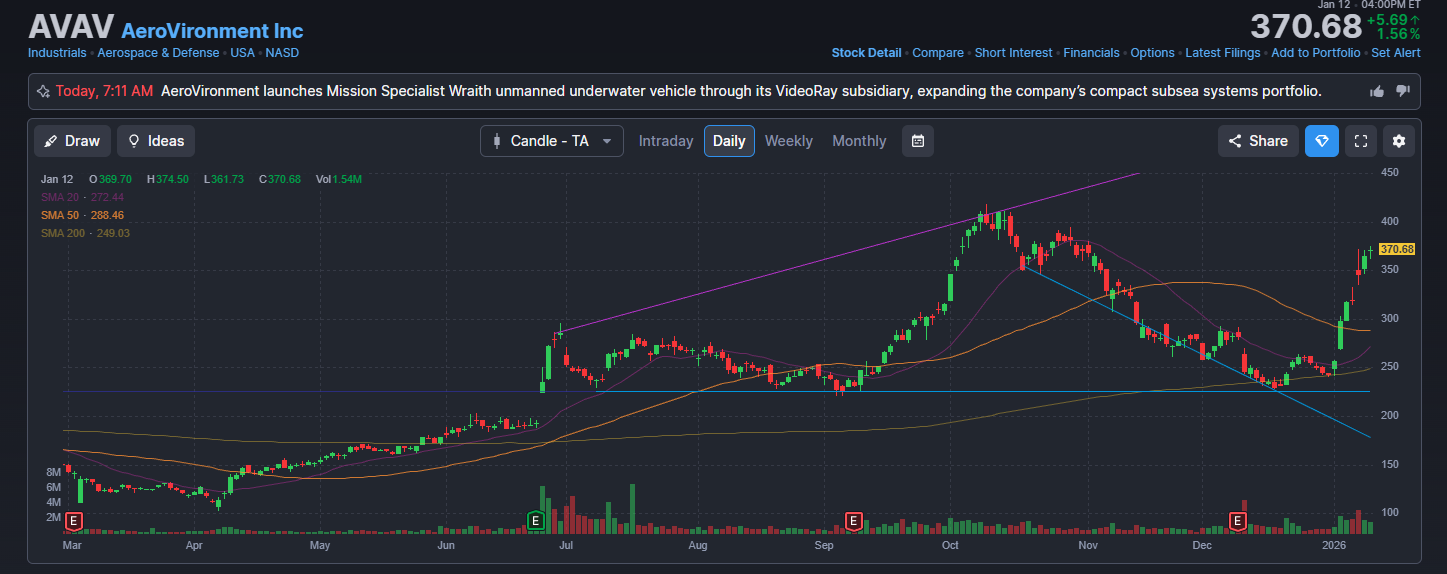Open the Draw tools
The height and width of the screenshot is (574, 1447).
point(72,141)
